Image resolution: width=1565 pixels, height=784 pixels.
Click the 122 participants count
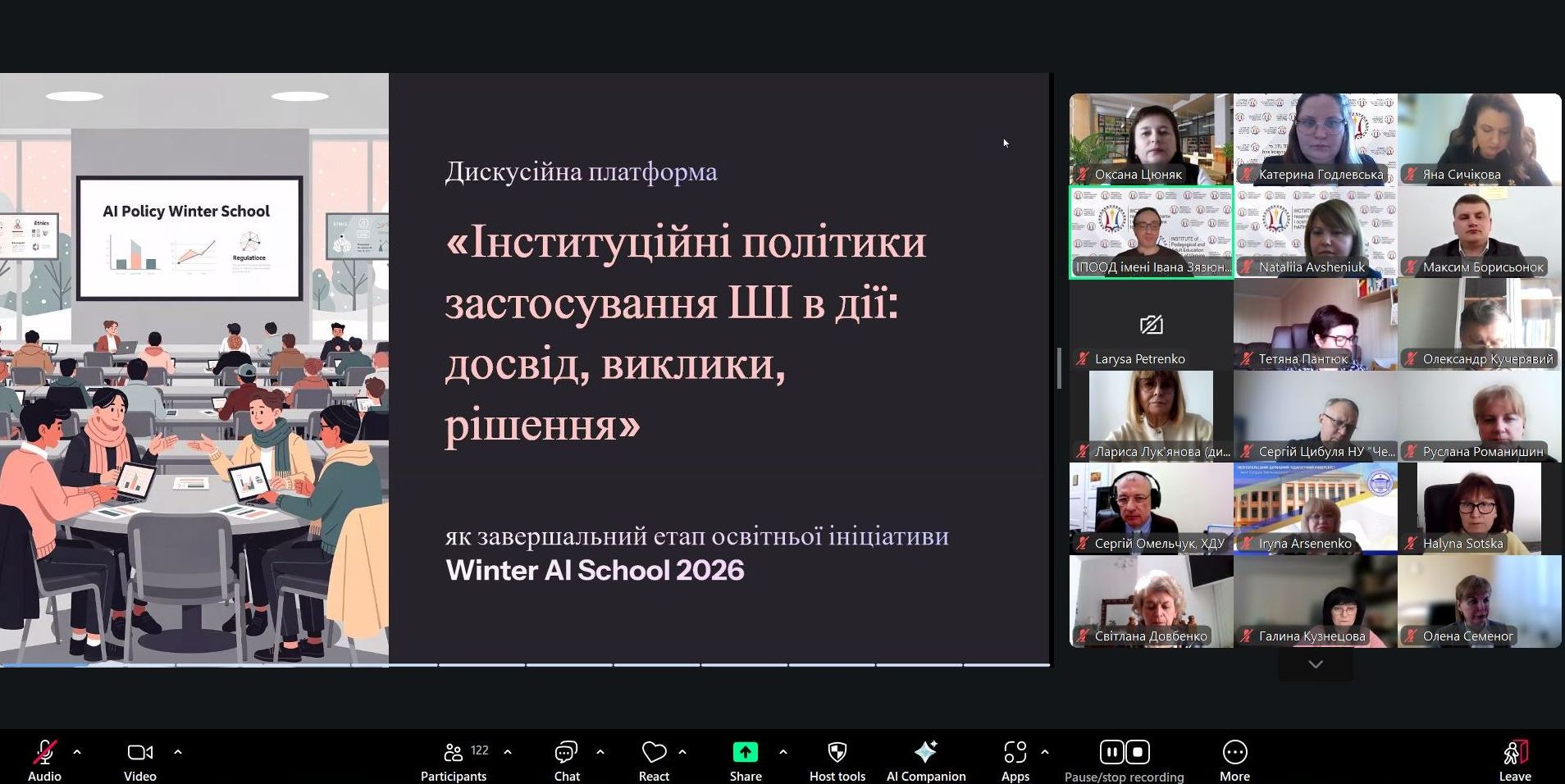pyautogui.click(x=479, y=749)
